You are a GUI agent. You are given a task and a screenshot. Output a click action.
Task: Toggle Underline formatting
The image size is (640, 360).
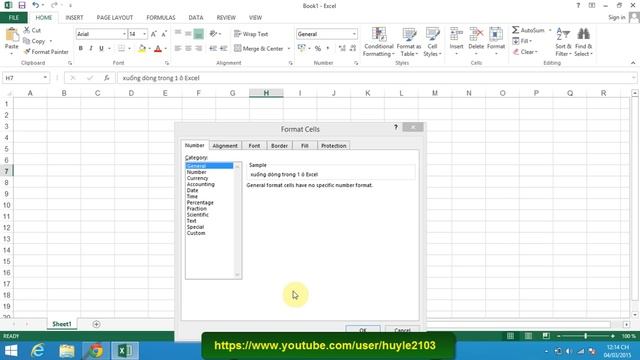click(x=101, y=48)
